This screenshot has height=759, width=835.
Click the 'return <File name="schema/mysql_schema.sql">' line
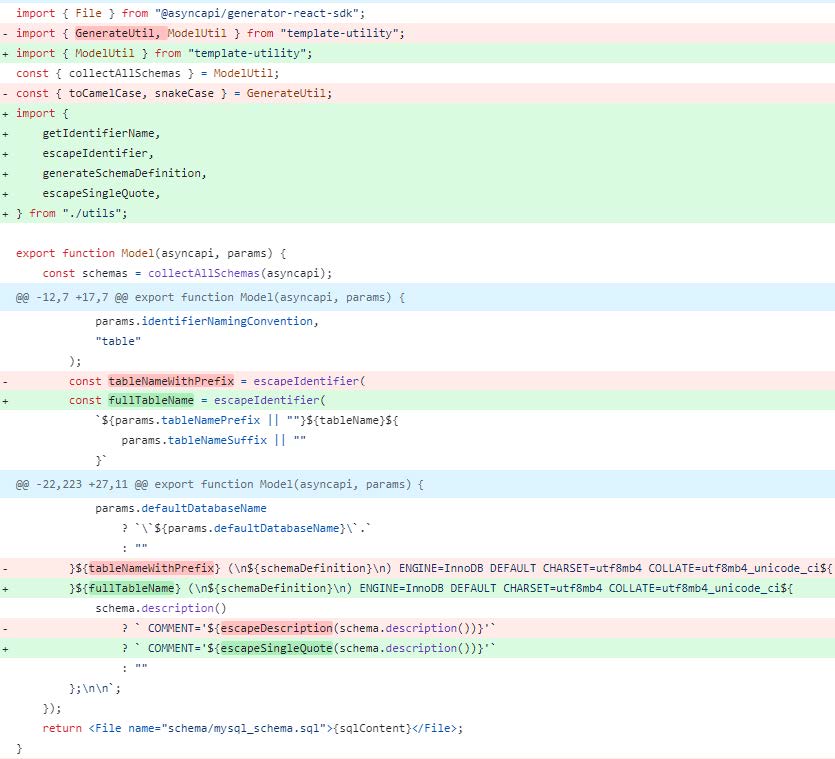point(418,728)
